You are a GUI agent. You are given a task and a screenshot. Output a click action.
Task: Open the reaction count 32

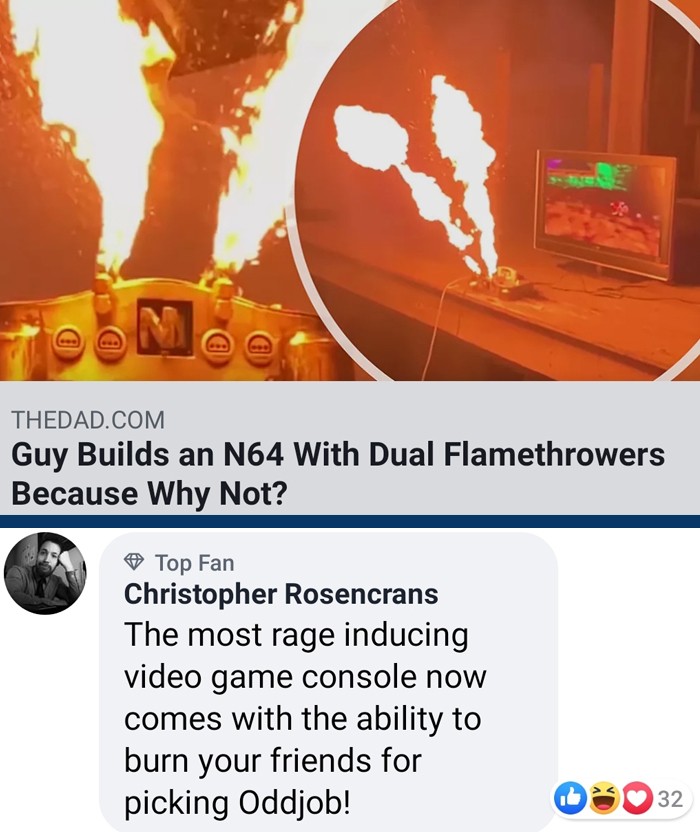pyautogui.click(x=670, y=799)
